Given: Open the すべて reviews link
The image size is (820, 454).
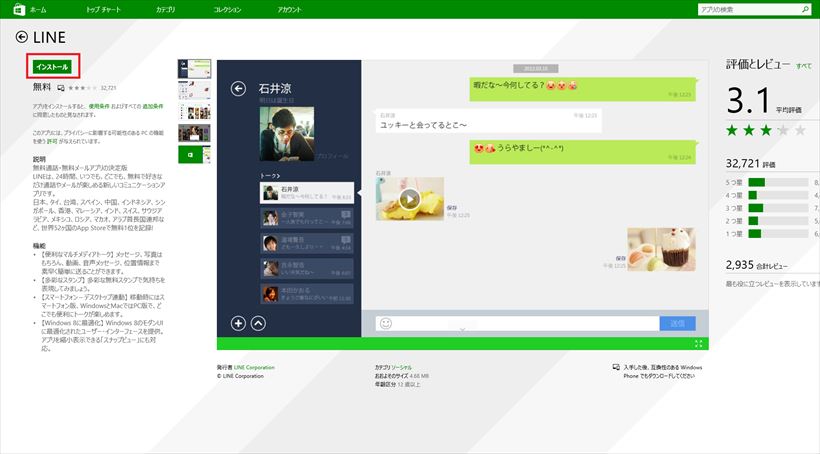Looking at the screenshot, I should click(x=803, y=66).
